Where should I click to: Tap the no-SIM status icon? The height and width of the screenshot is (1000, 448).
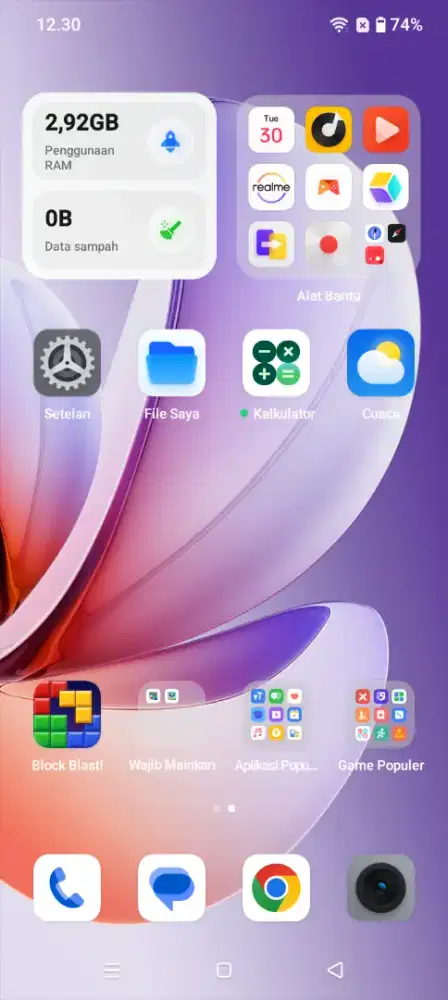(362, 25)
